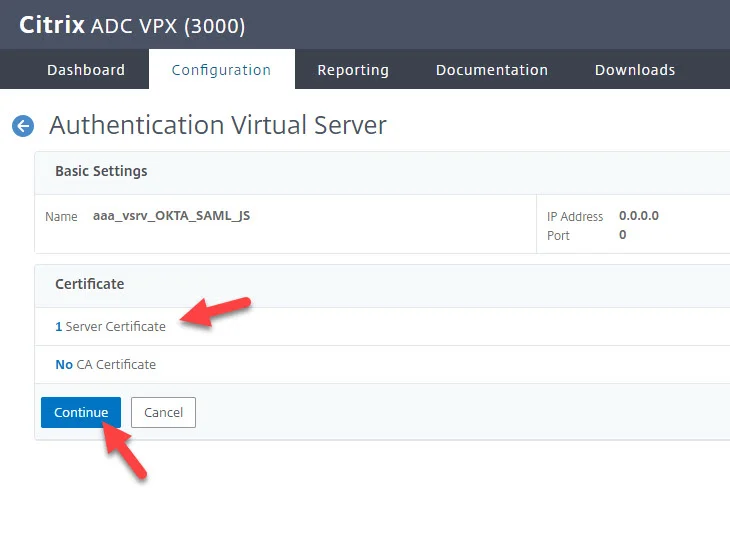Image resolution: width=730 pixels, height=537 pixels.
Task: Click the Port label
Action: point(558,236)
